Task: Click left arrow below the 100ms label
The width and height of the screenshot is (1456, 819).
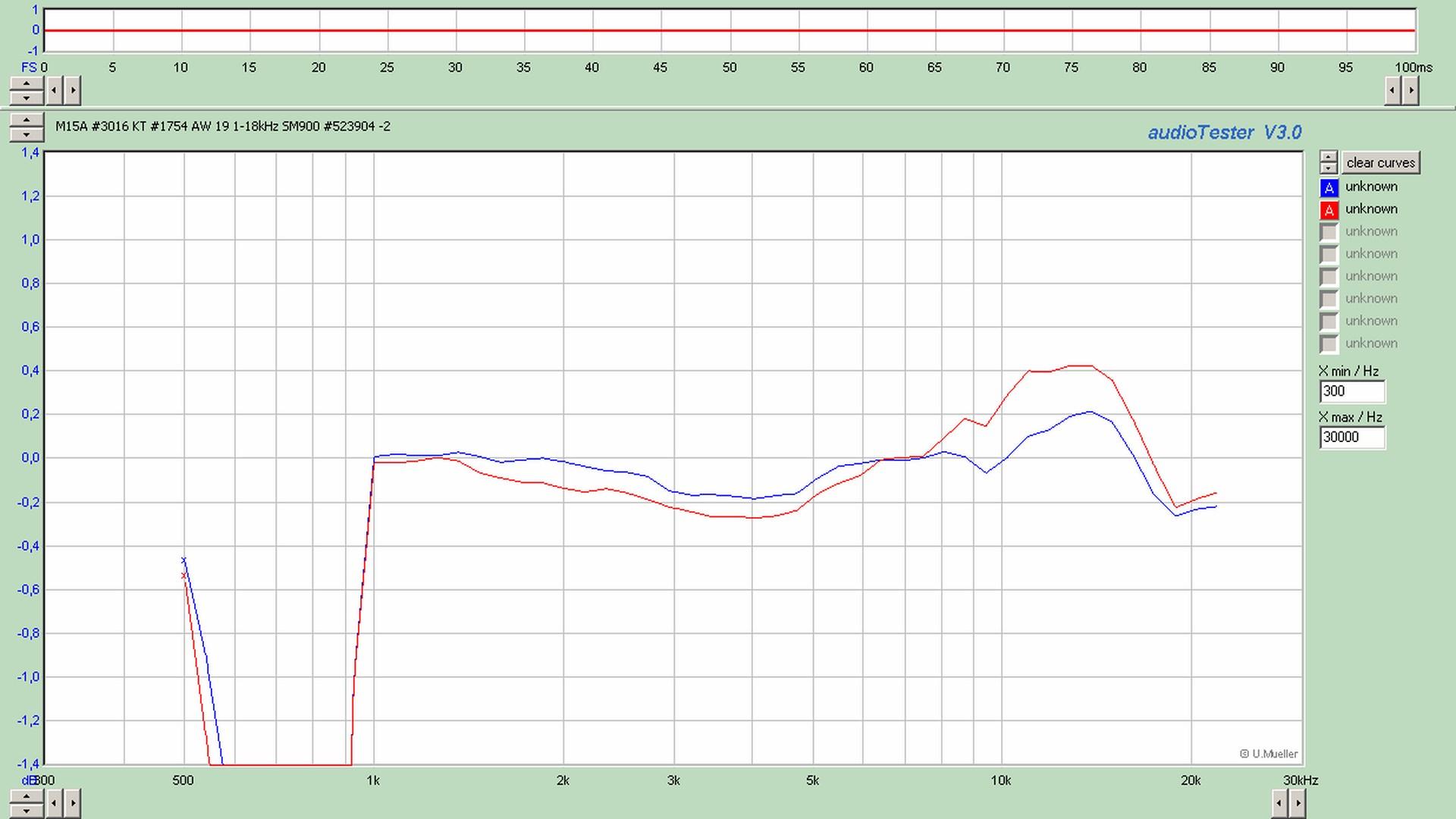Action: click(x=1392, y=91)
